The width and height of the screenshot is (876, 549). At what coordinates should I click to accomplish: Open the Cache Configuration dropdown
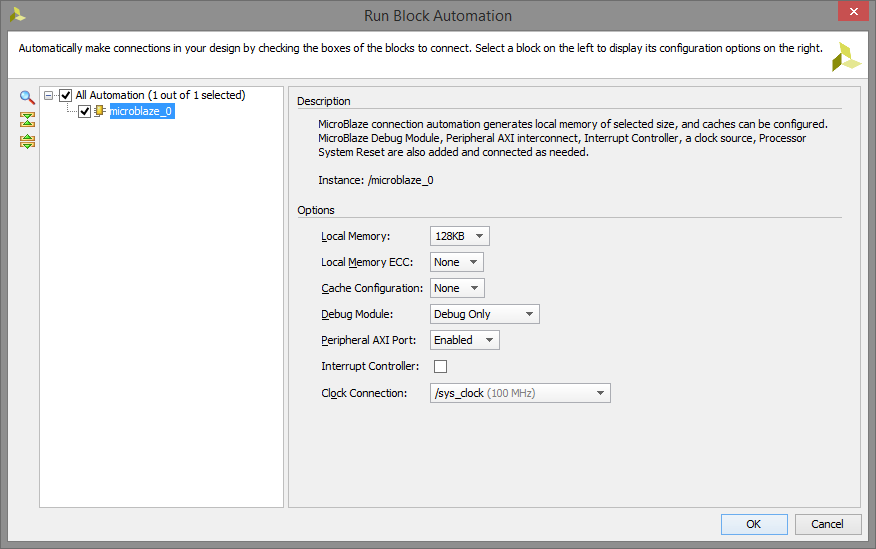pyautogui.click(x=457, y=288)
